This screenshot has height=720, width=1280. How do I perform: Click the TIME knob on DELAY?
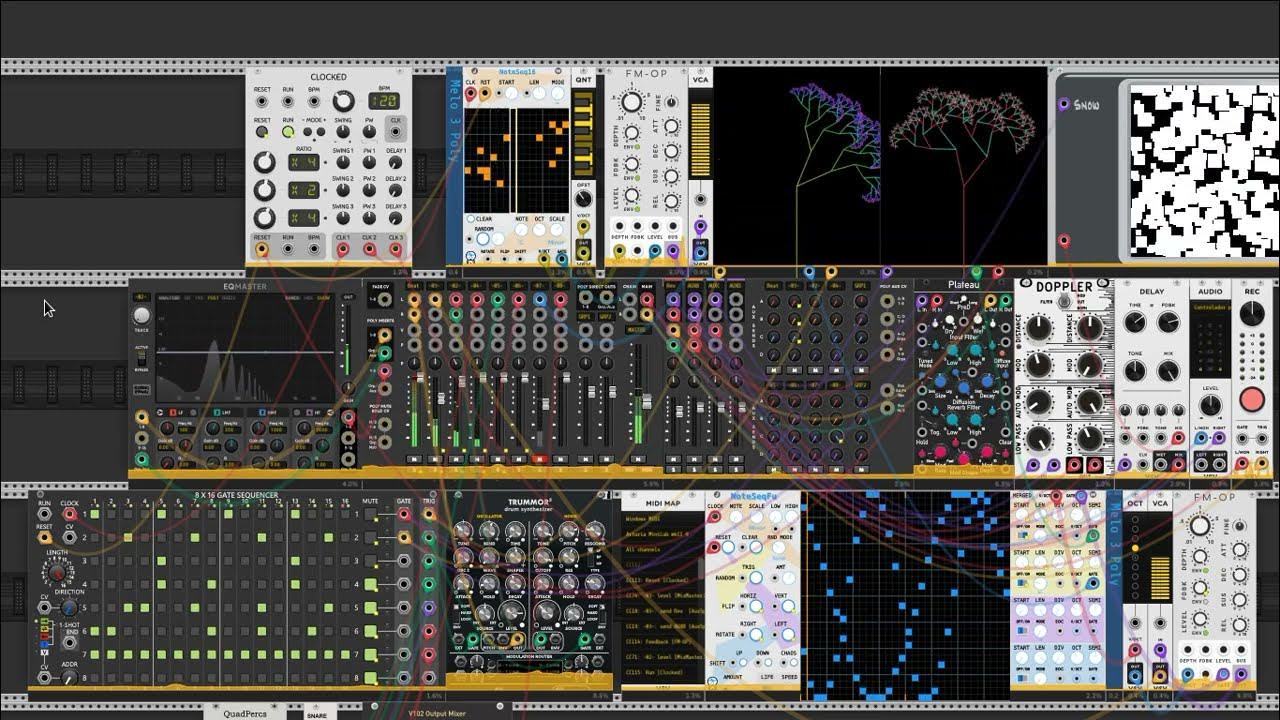(x=1135, y=322)
